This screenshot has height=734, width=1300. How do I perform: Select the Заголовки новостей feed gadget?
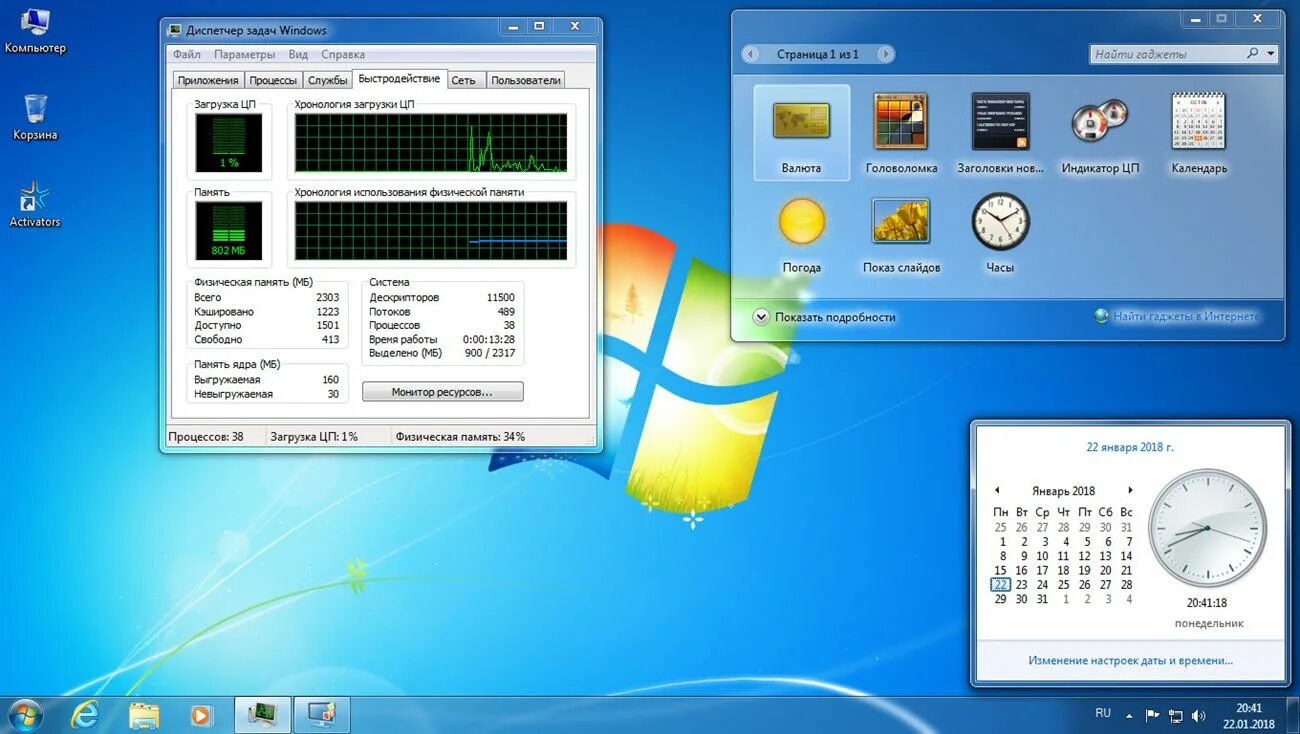[x=1000, y=132]
